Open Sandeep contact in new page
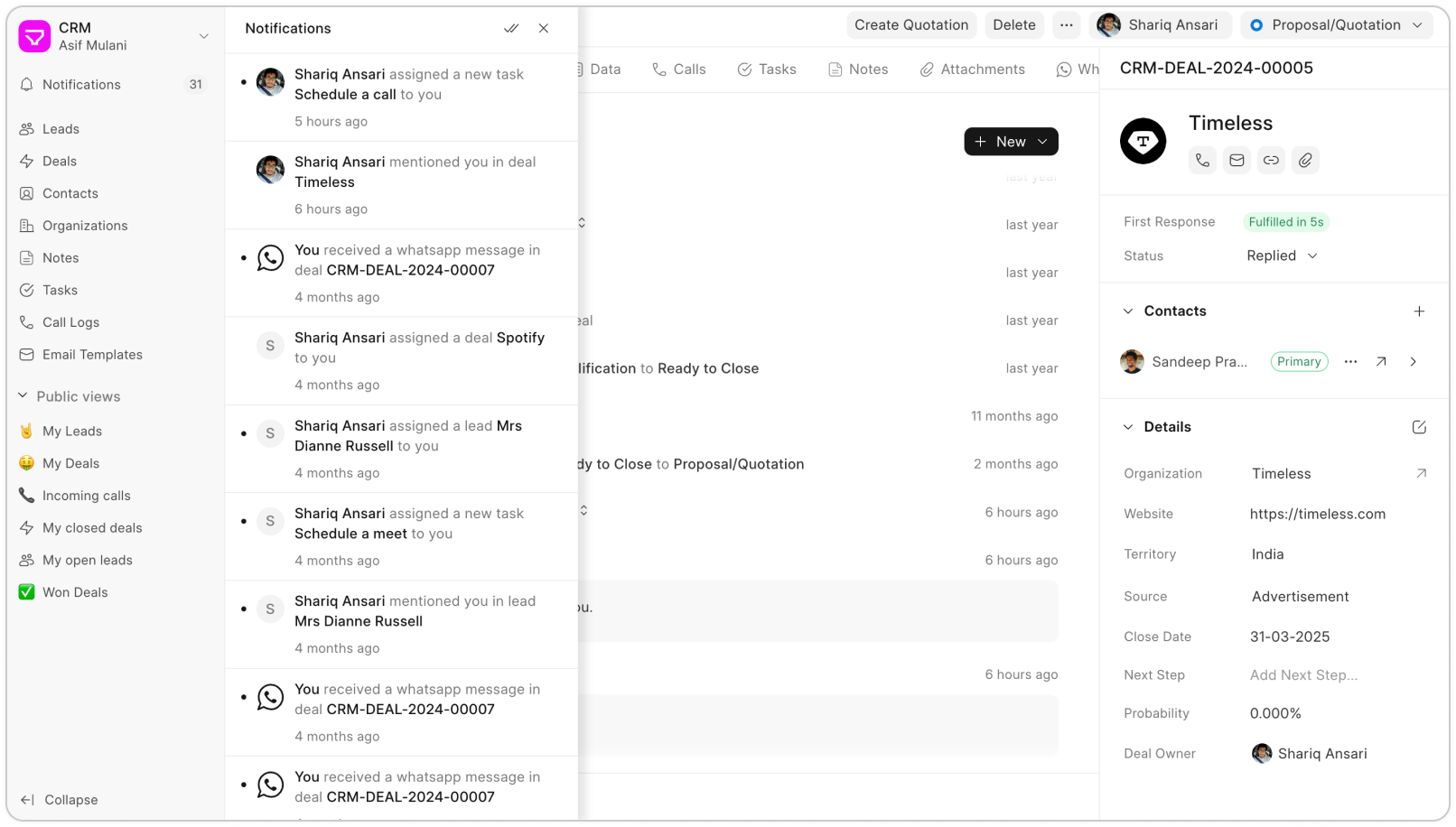Screen dimensions: 1456x827 [x=1381, y=362]
